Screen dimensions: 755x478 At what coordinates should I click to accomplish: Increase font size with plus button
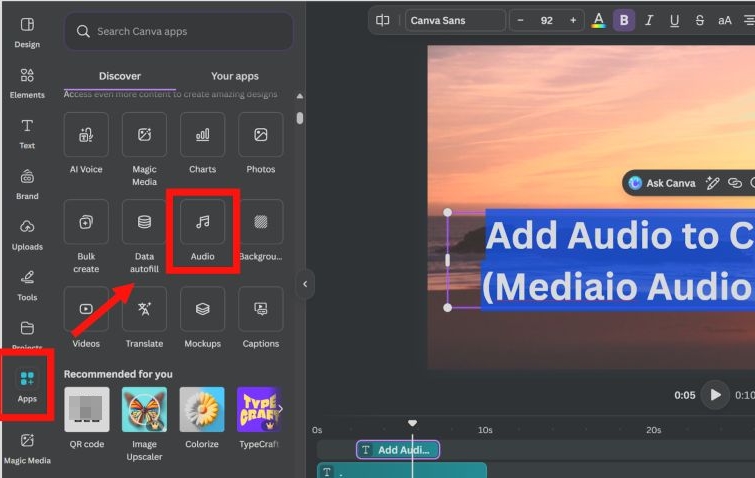point(573,21)
